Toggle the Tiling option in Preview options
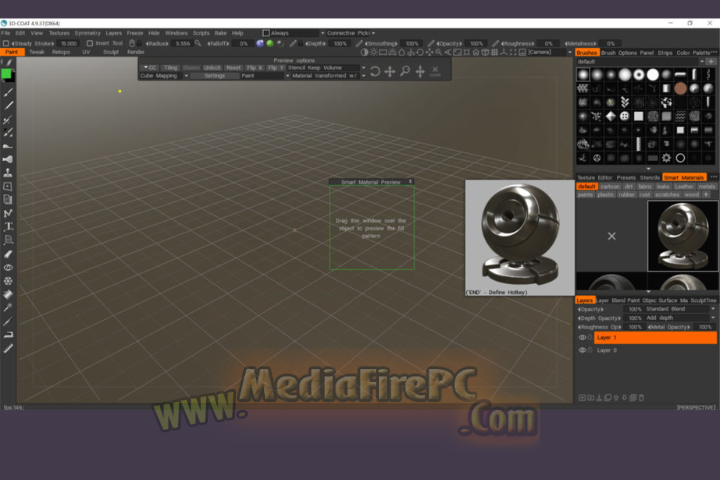The image size is (720, 480). pos(170,68)
